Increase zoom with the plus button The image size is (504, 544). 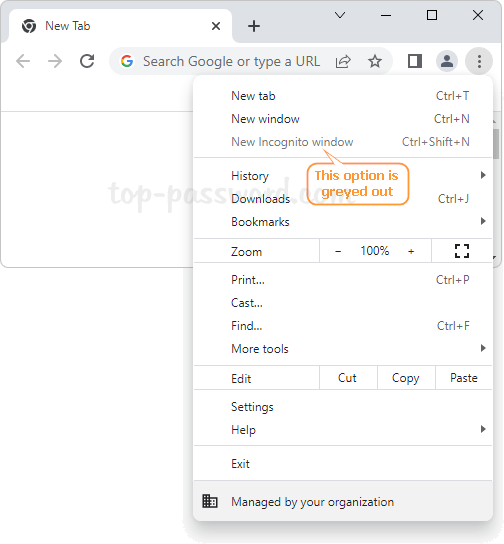[411, 251]
